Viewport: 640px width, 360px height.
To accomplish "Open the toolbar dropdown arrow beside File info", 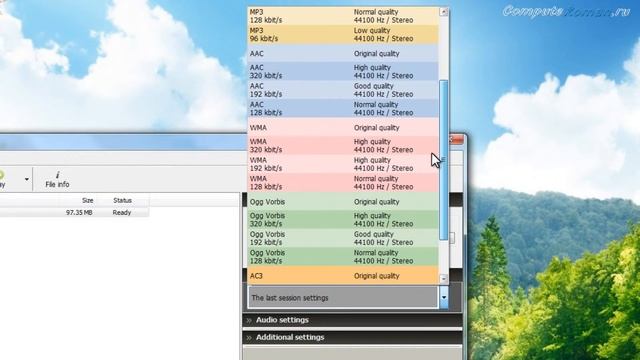I will tap(27, 179).
